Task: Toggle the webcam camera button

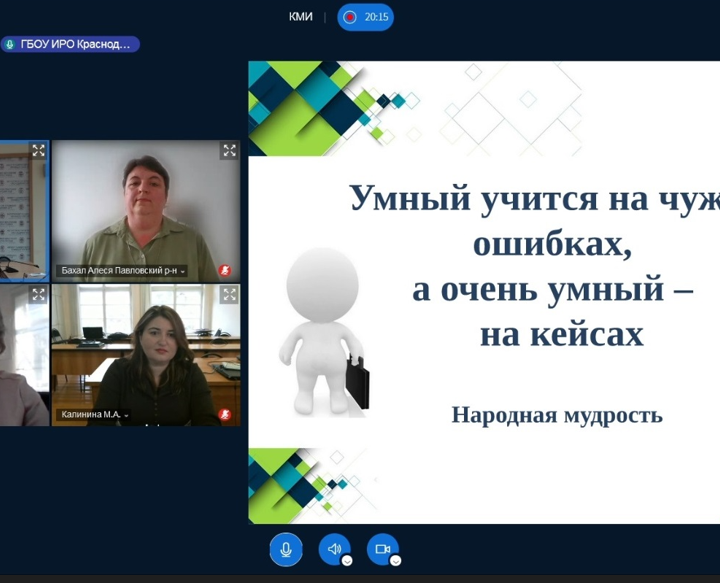Action: pos(382,549)
